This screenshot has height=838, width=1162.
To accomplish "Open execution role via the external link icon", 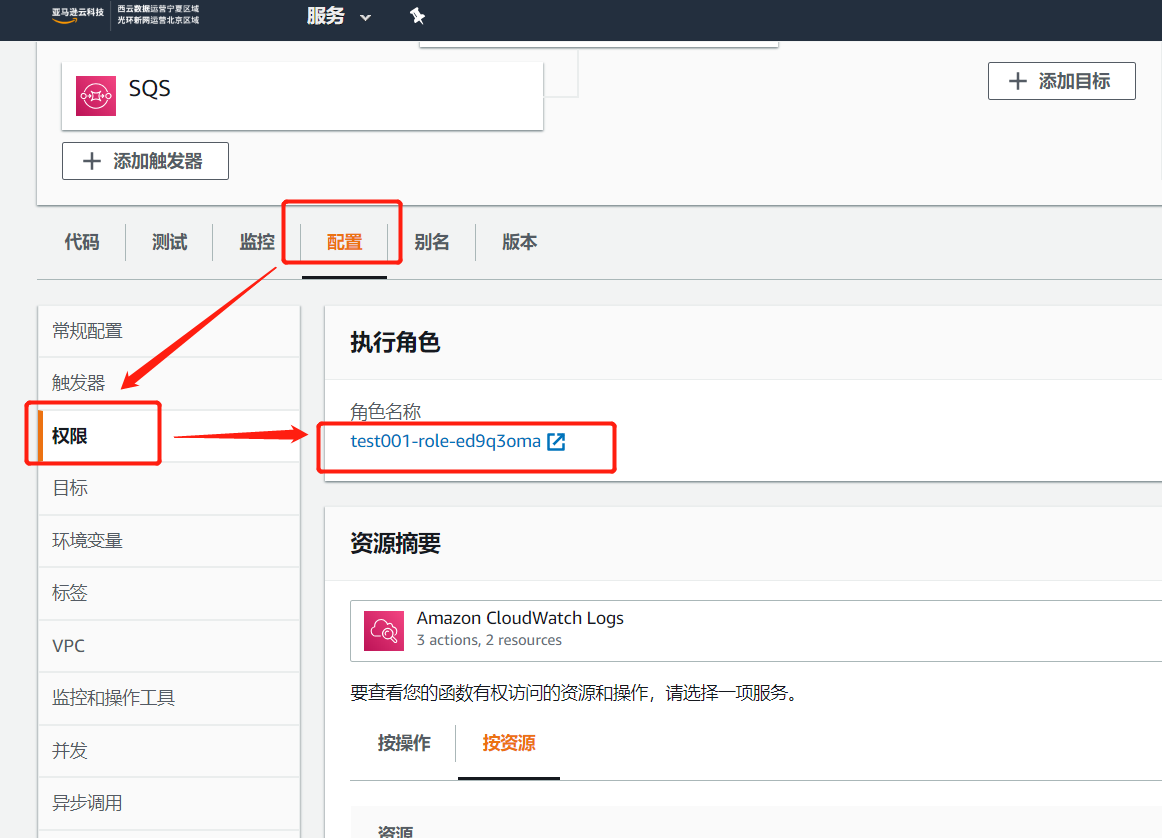I will 556,441.
